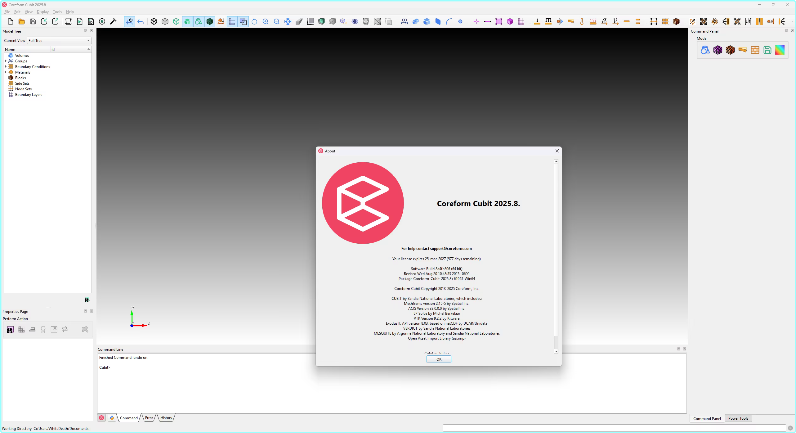Select the Command tab in command window

pos(129,418)
